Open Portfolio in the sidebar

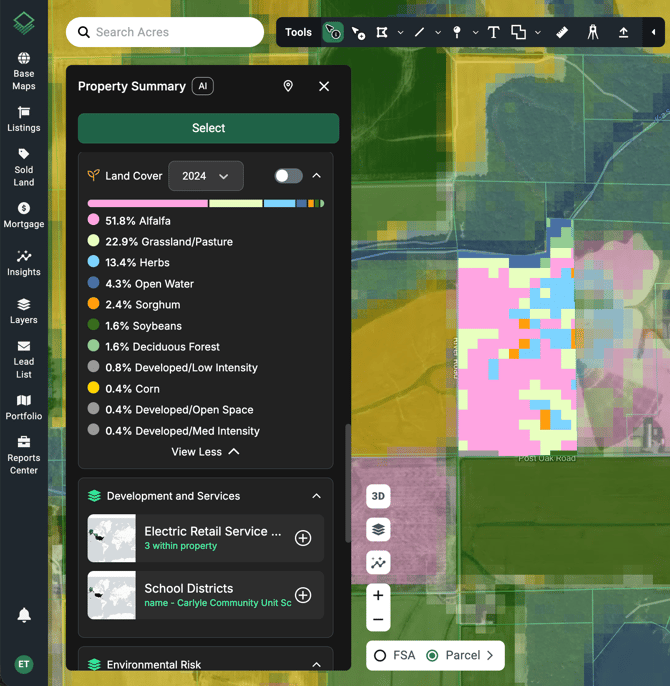point(24,407)
